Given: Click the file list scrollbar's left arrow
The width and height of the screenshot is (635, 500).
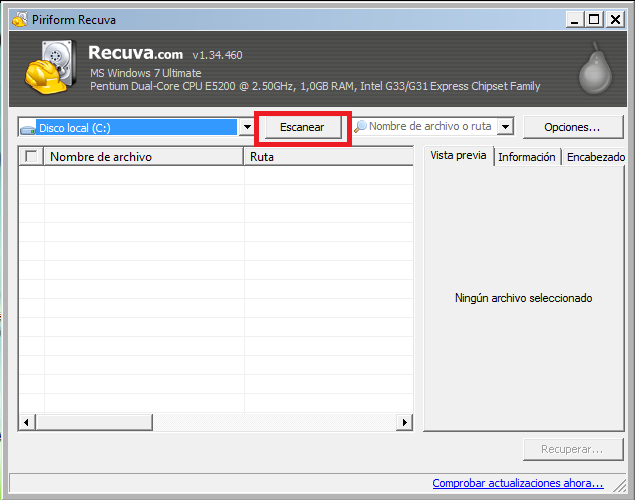Looking at the screenshot, I should pyautogui.click(x=26, y=423).
